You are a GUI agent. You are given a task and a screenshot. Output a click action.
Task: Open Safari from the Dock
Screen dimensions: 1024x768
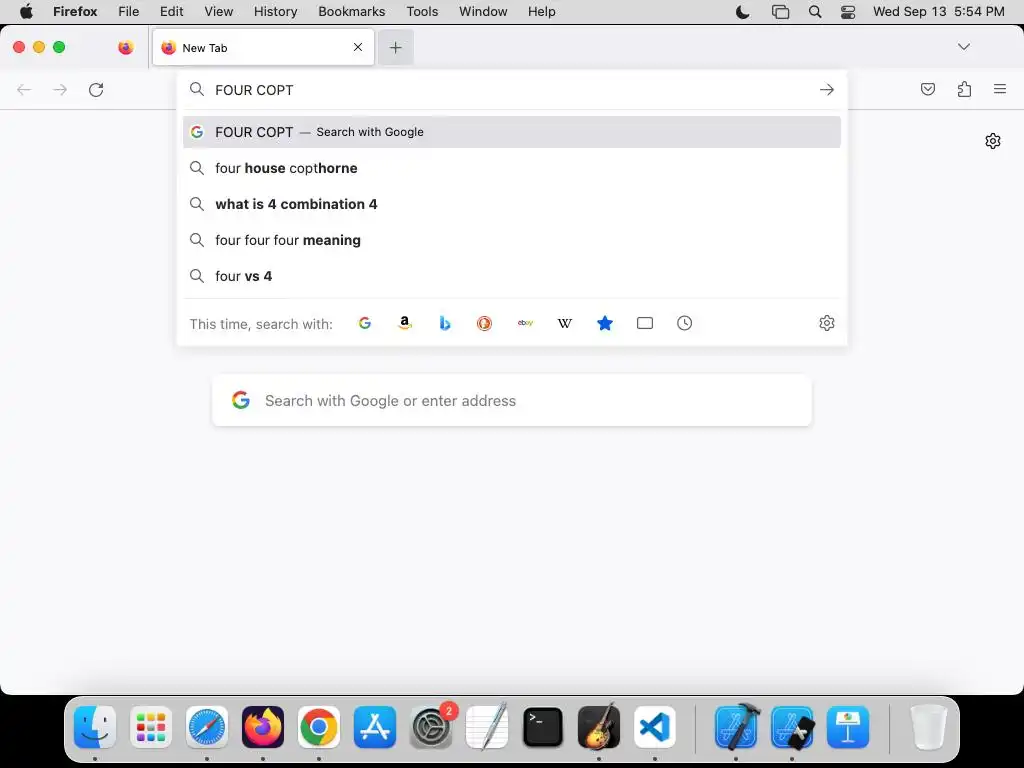pyautogui.click(x=207, y=727)
